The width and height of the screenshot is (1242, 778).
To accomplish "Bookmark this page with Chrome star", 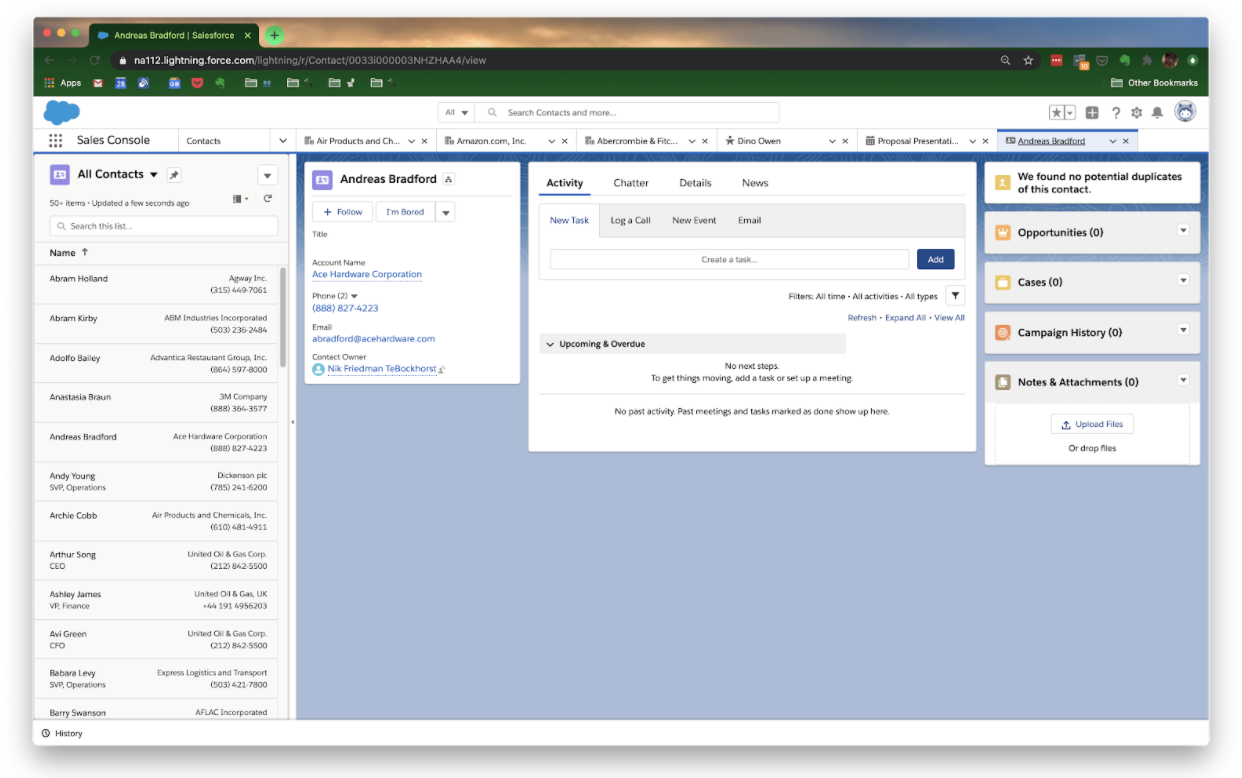I will click(x=1028, y=60).
